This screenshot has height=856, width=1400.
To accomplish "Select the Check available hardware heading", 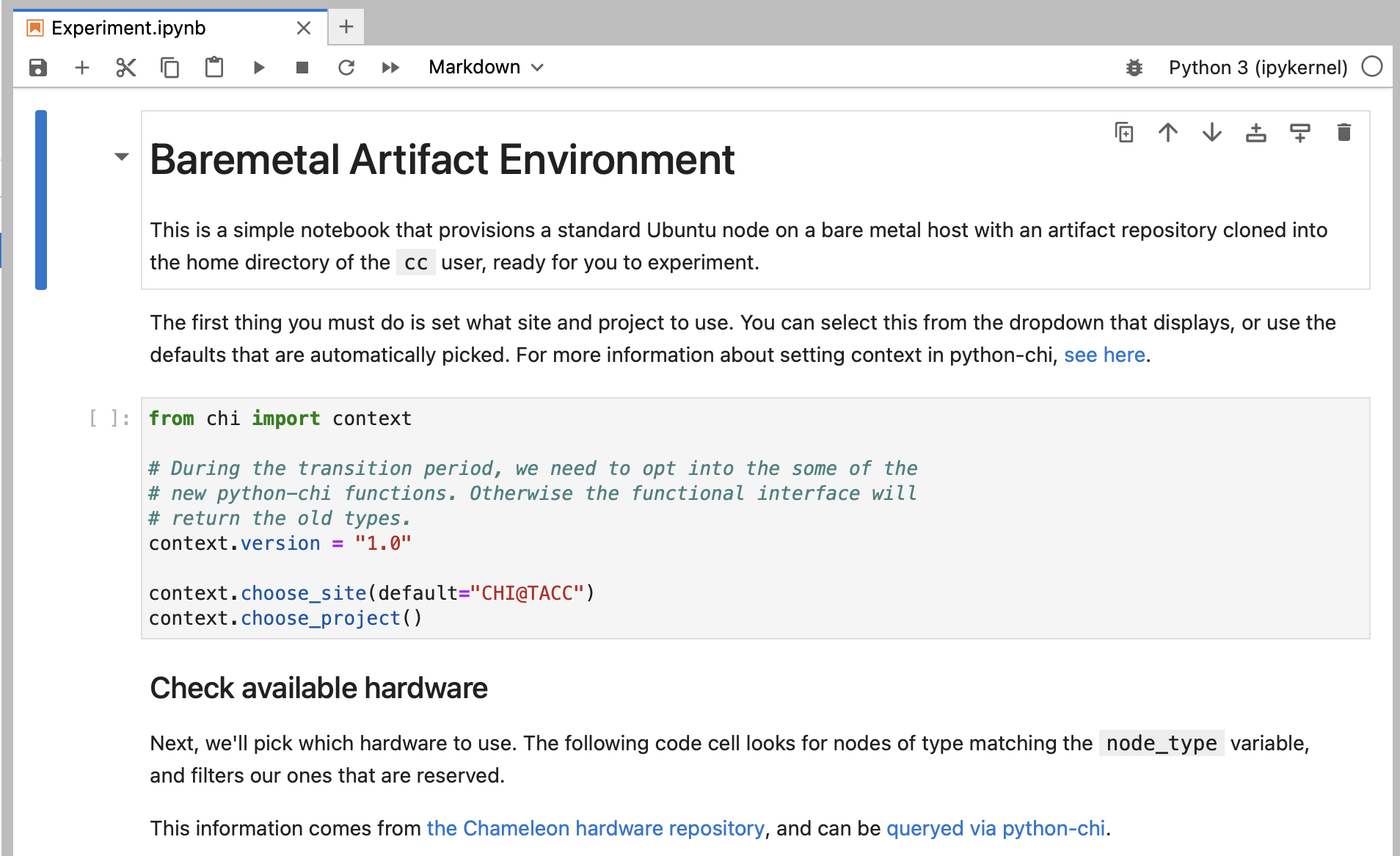I will point(318,689).
